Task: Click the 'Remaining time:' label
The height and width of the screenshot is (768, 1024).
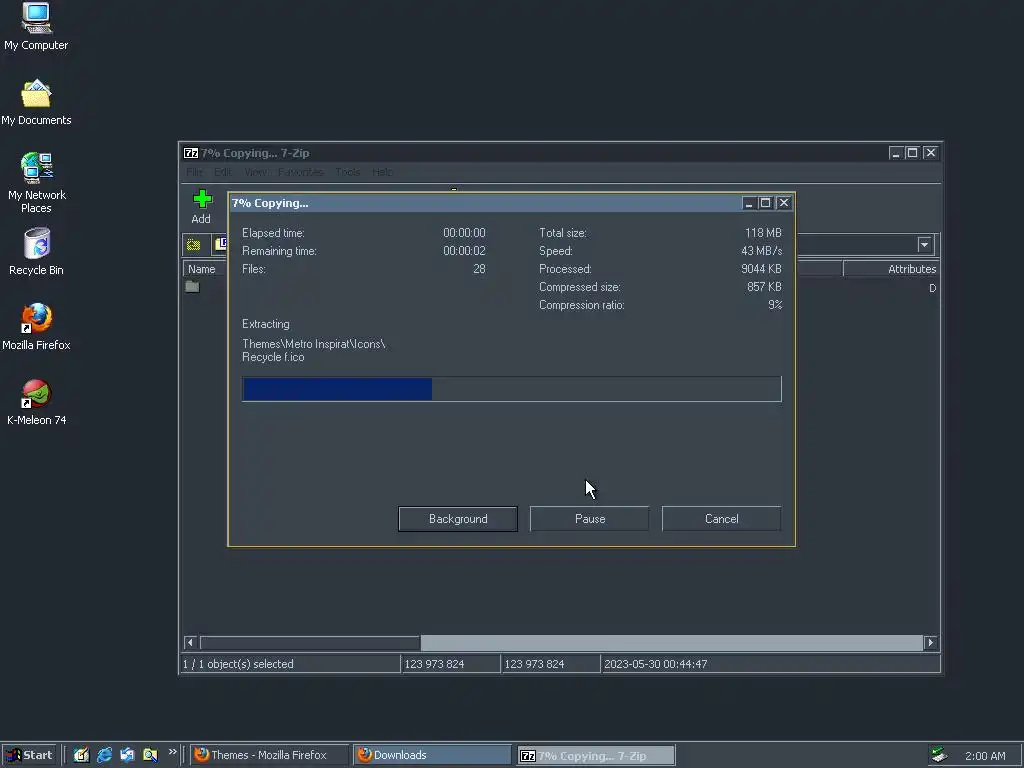Action: click(279, 251)
